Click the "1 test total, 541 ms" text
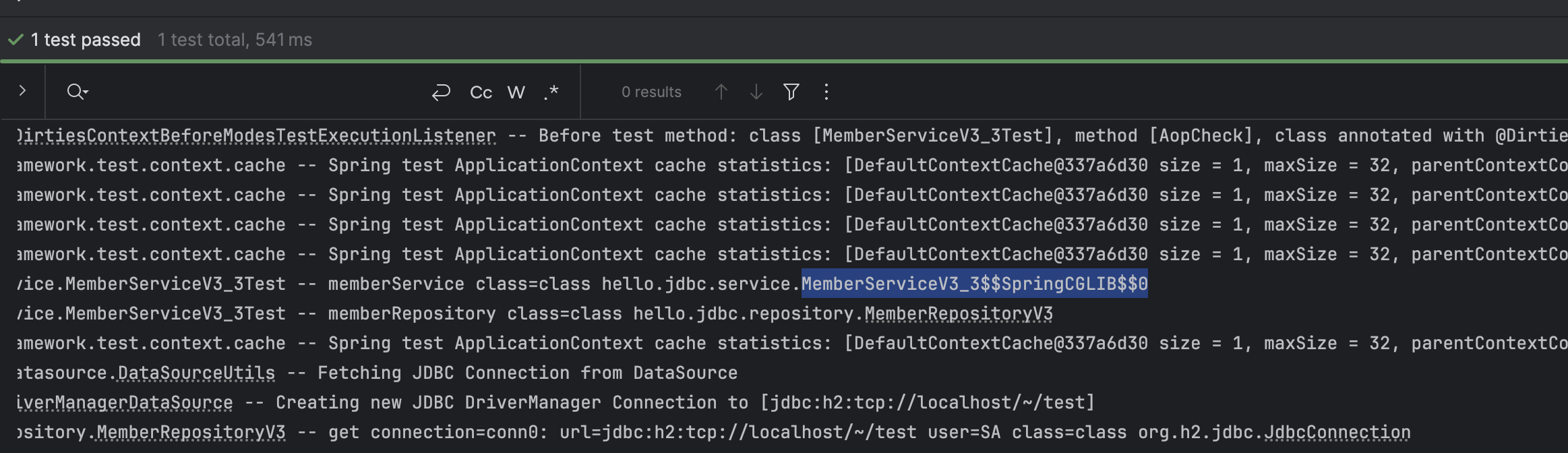 tap(235, 40)
